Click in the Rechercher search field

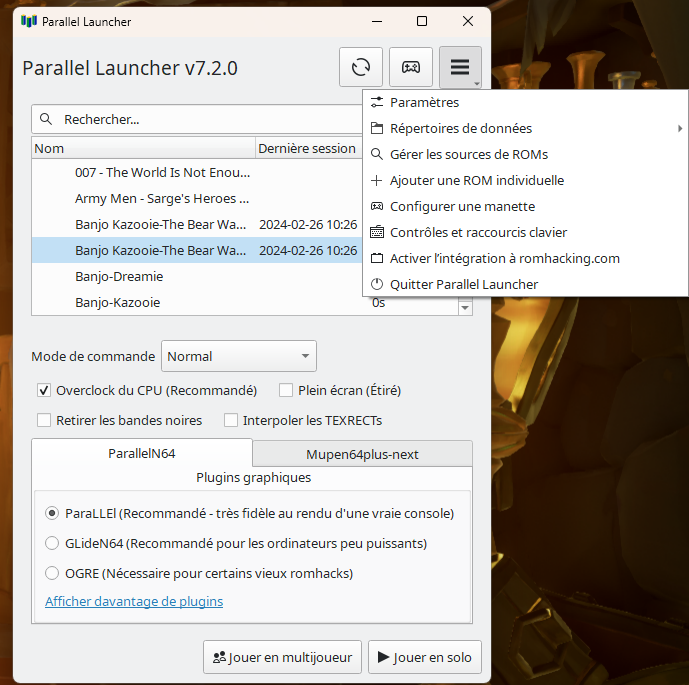coord(200,119)
